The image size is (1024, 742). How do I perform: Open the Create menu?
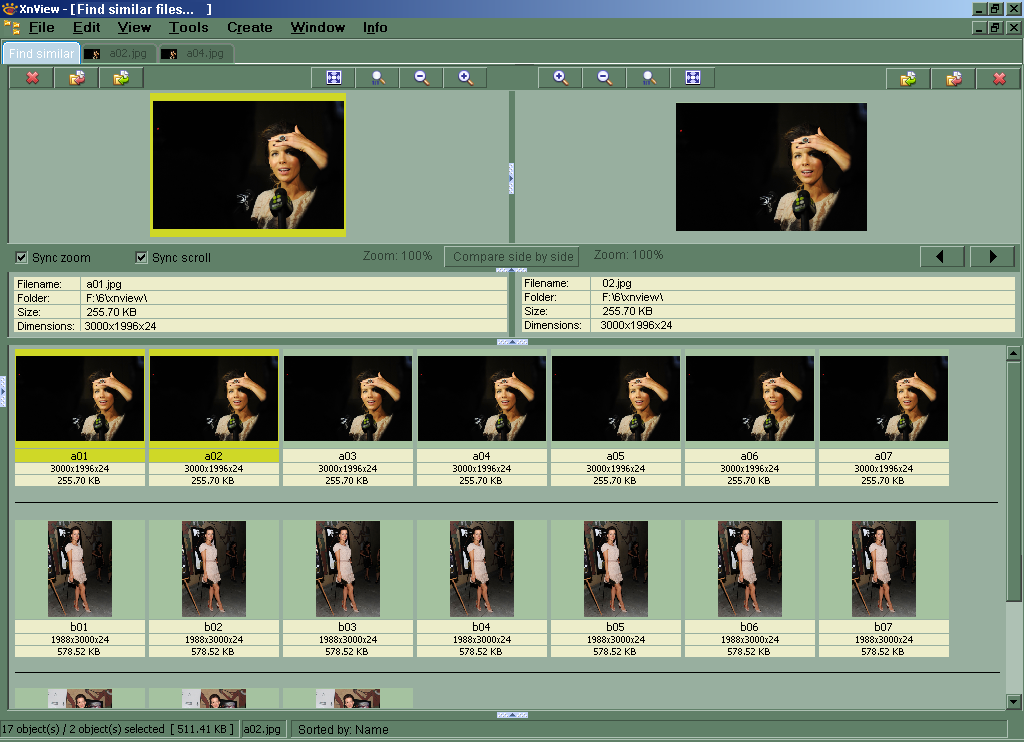(249, 27)
